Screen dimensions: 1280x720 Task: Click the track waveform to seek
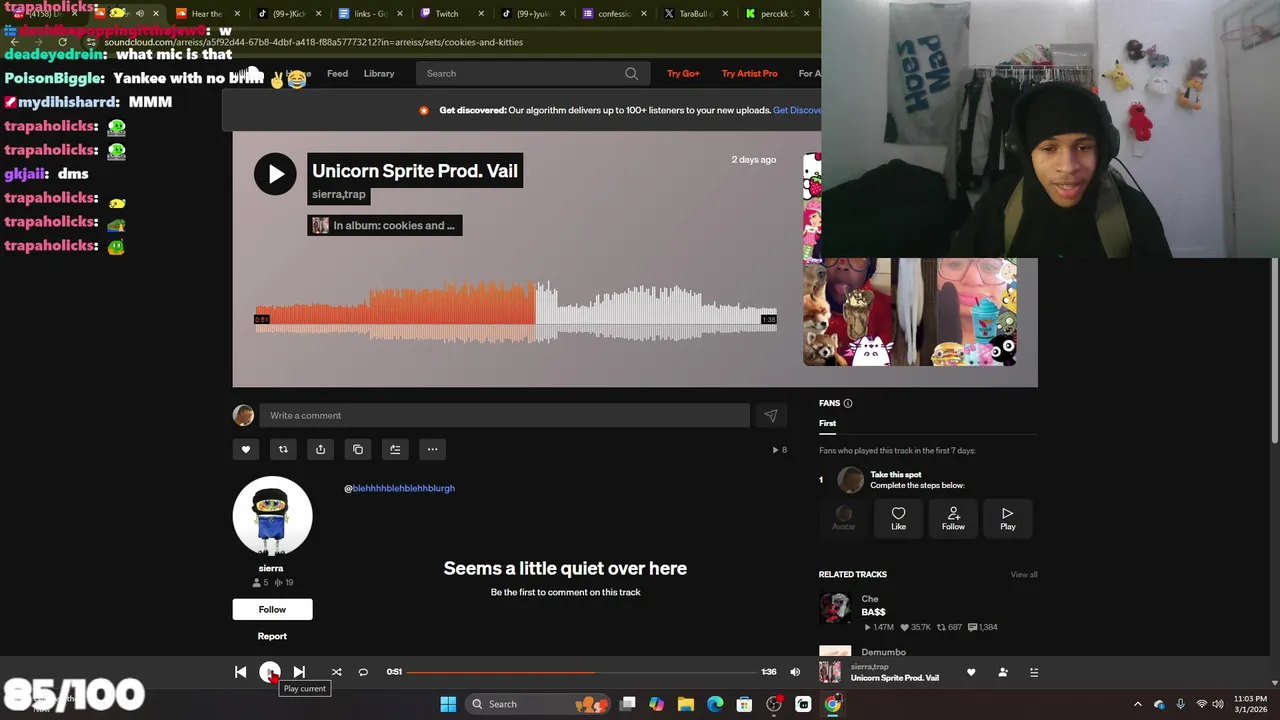tap(516, 311)
